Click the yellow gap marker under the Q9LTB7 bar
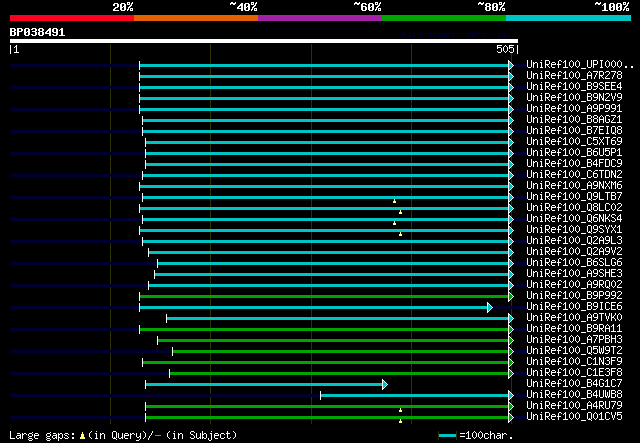Viewport: 640px width, 443px height. (x=394, y=201)
